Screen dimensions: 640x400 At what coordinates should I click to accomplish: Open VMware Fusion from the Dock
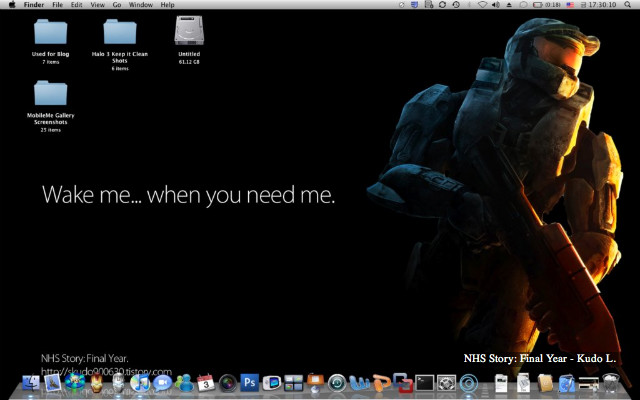click(403, 382)
